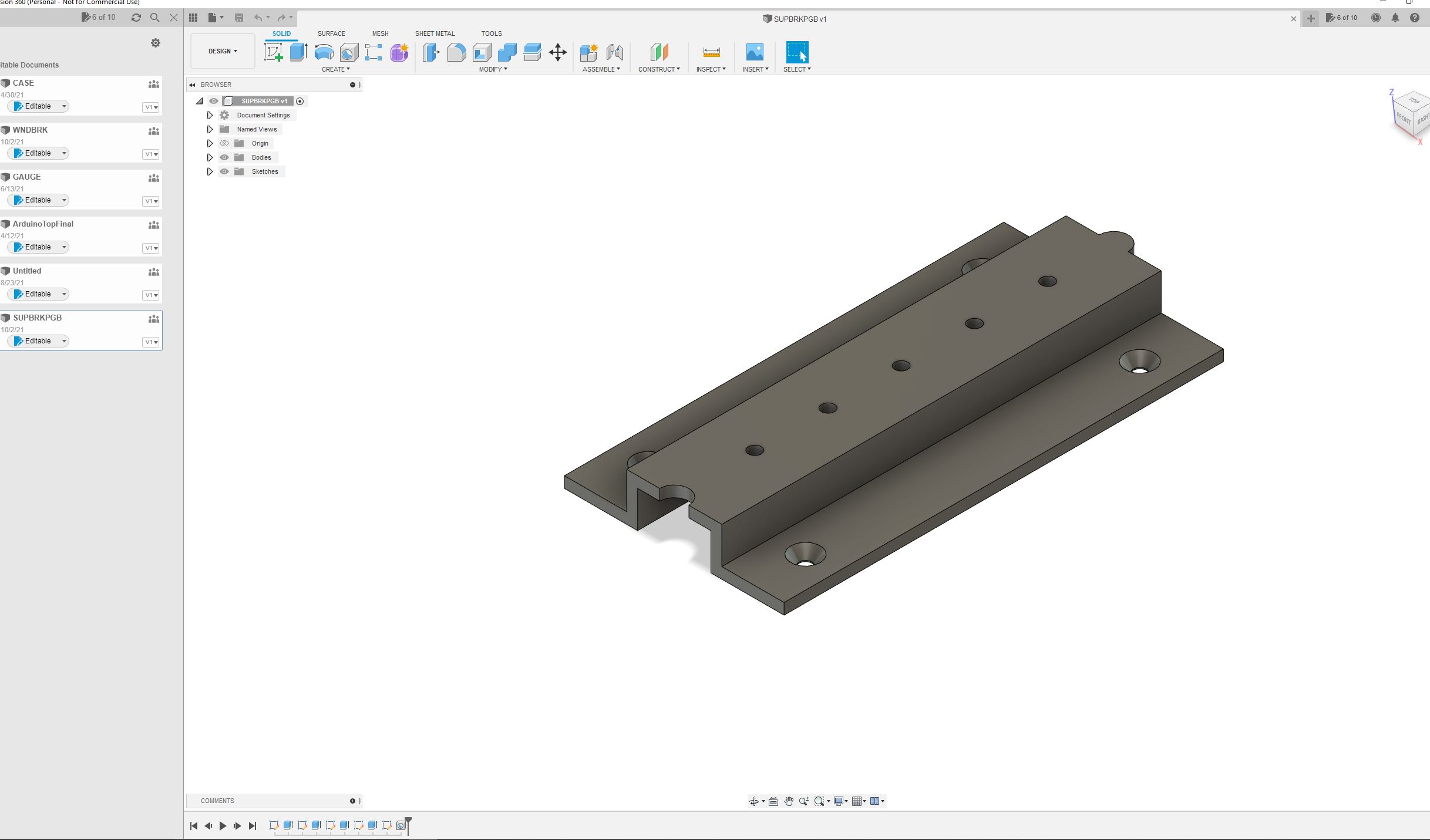Click the New Component icon

coord(588,52)
